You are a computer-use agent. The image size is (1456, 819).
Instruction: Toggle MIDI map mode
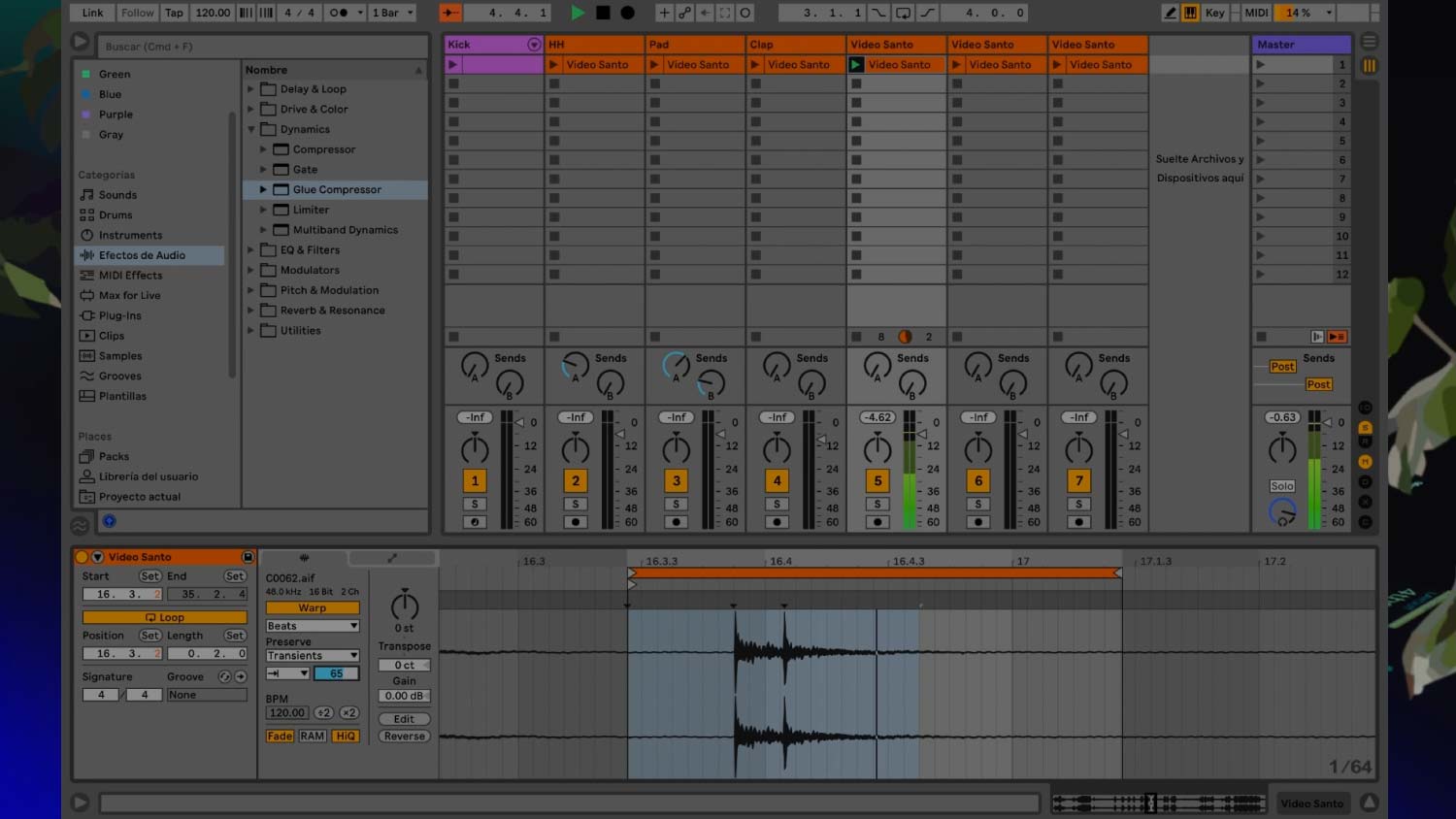coord(1256,13)
